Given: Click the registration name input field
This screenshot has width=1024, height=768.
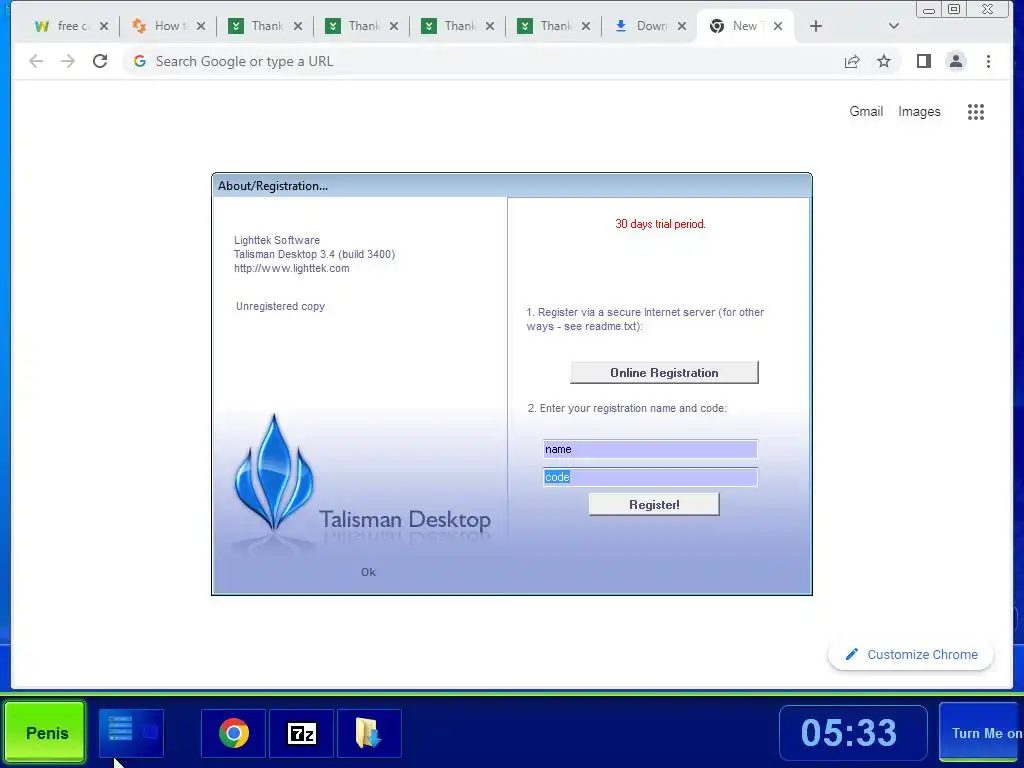Looking at the screenshot, I should click(650, 449).
